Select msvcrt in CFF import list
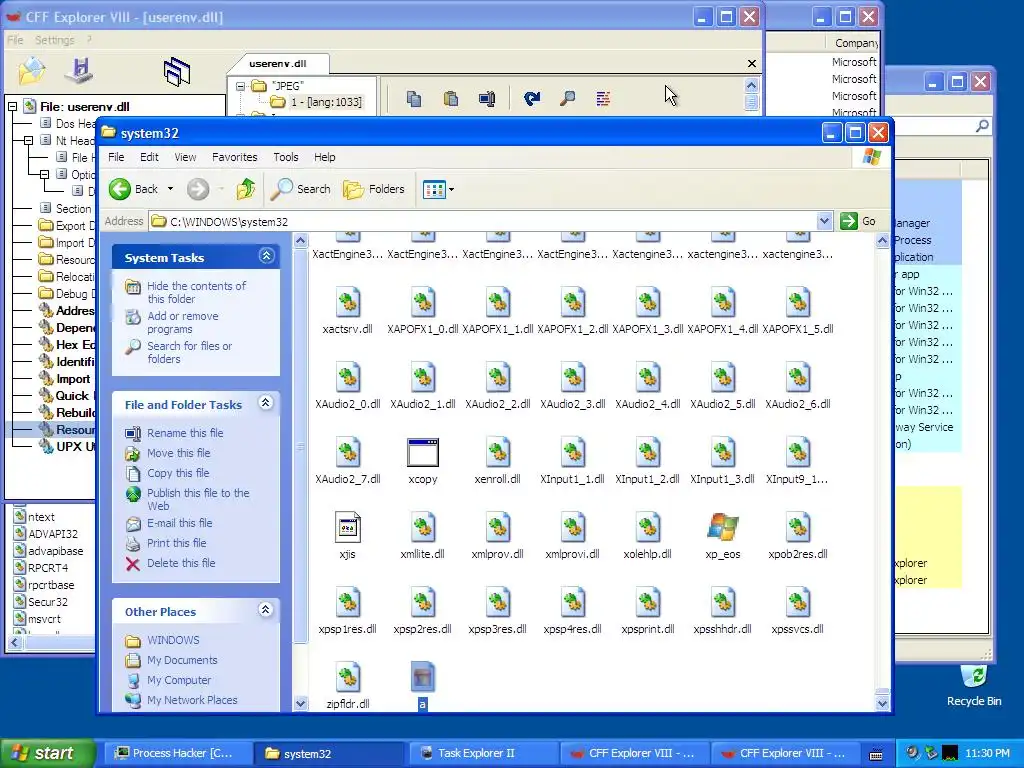This screenshot has width=1024, height=768. (x=44, y=618)
